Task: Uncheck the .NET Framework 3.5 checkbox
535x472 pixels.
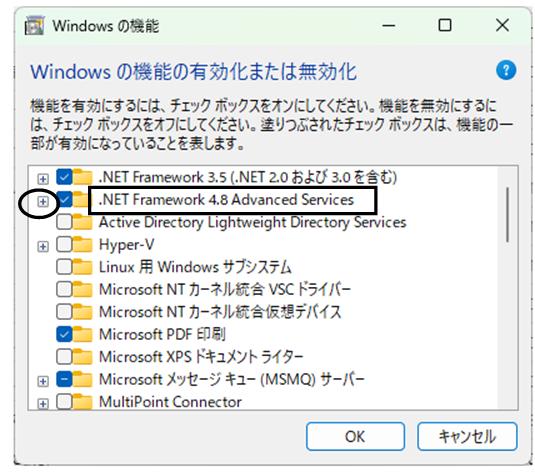Action: click(64, 177)
